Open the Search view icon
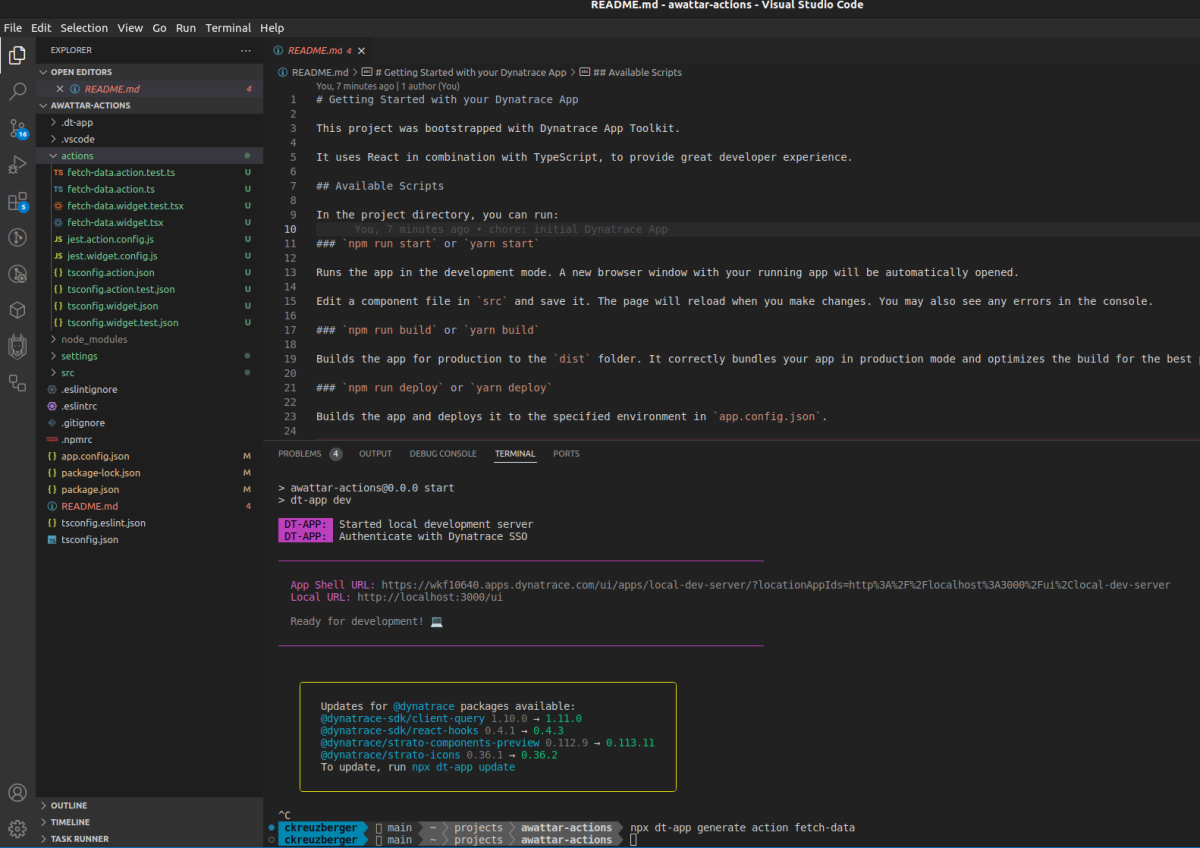 17,92
